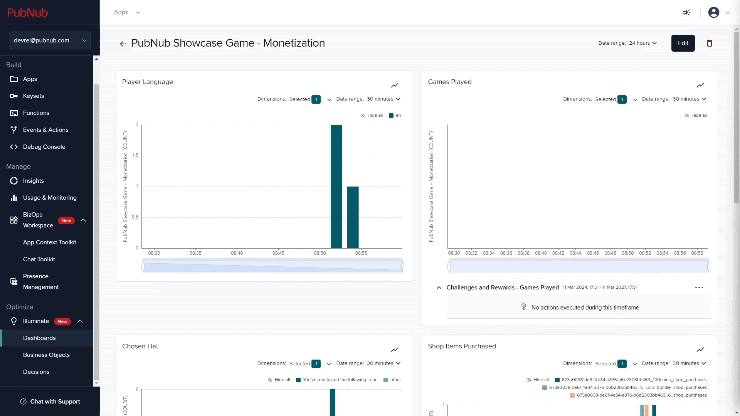Image resolution: width=740 pixels, height=416 pixels.
Task: Collapse the Challenges and Rewards section chevron
Action: [x=439, y=288]
